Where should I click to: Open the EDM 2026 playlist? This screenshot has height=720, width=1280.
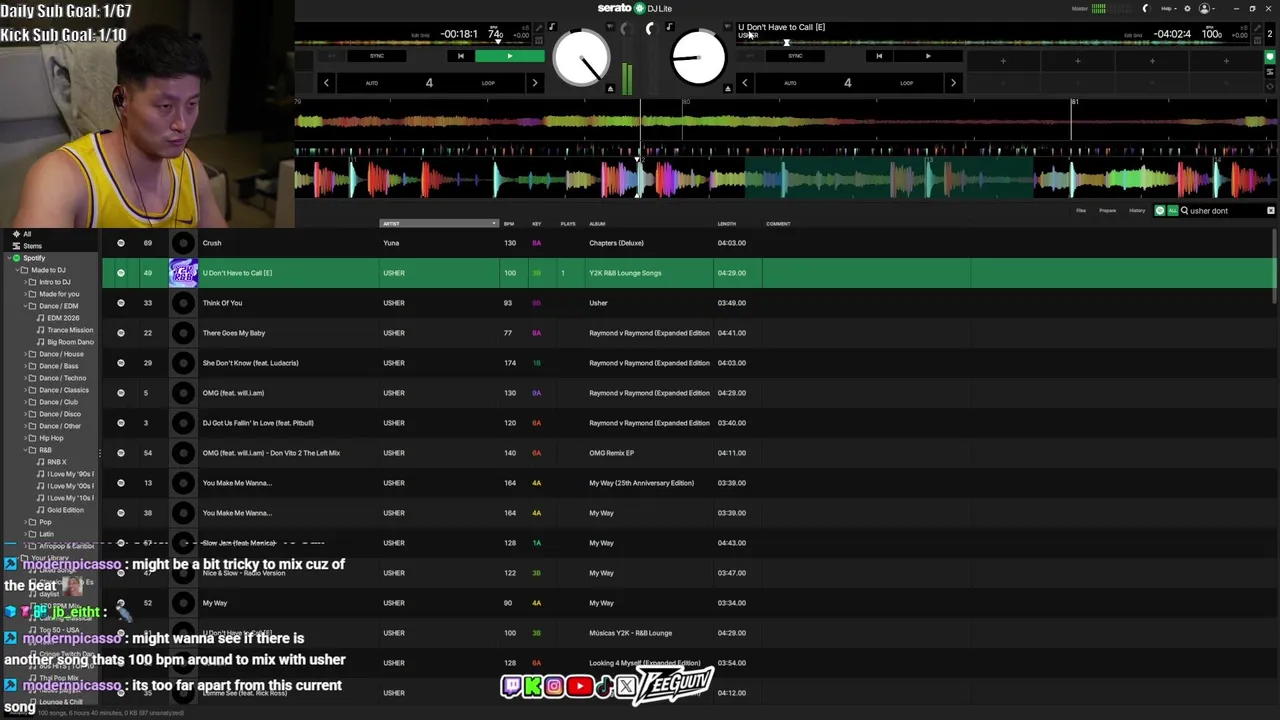click(63, 318)
